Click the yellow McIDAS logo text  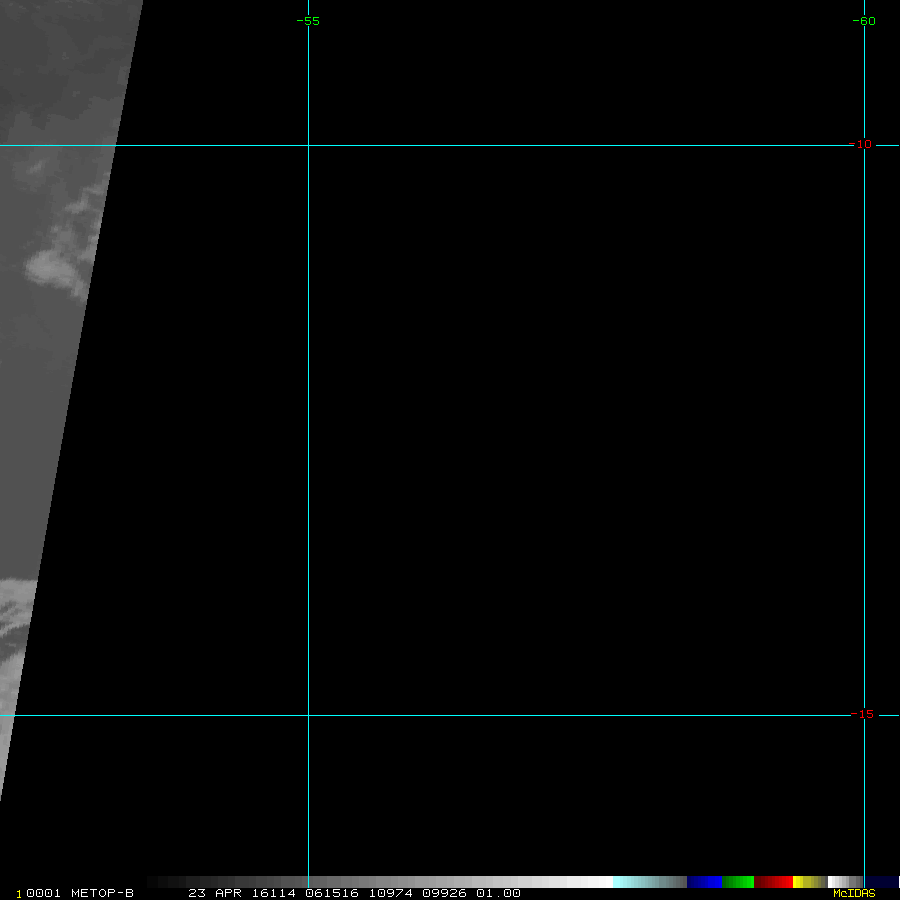(853, 893)
